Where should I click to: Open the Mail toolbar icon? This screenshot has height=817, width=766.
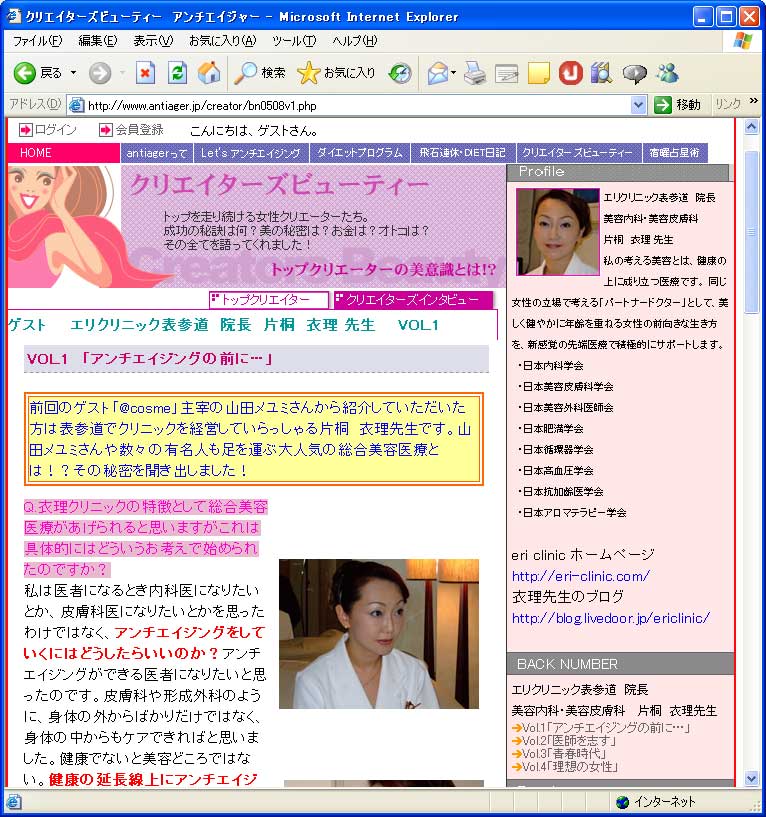(x=437, y=73)
